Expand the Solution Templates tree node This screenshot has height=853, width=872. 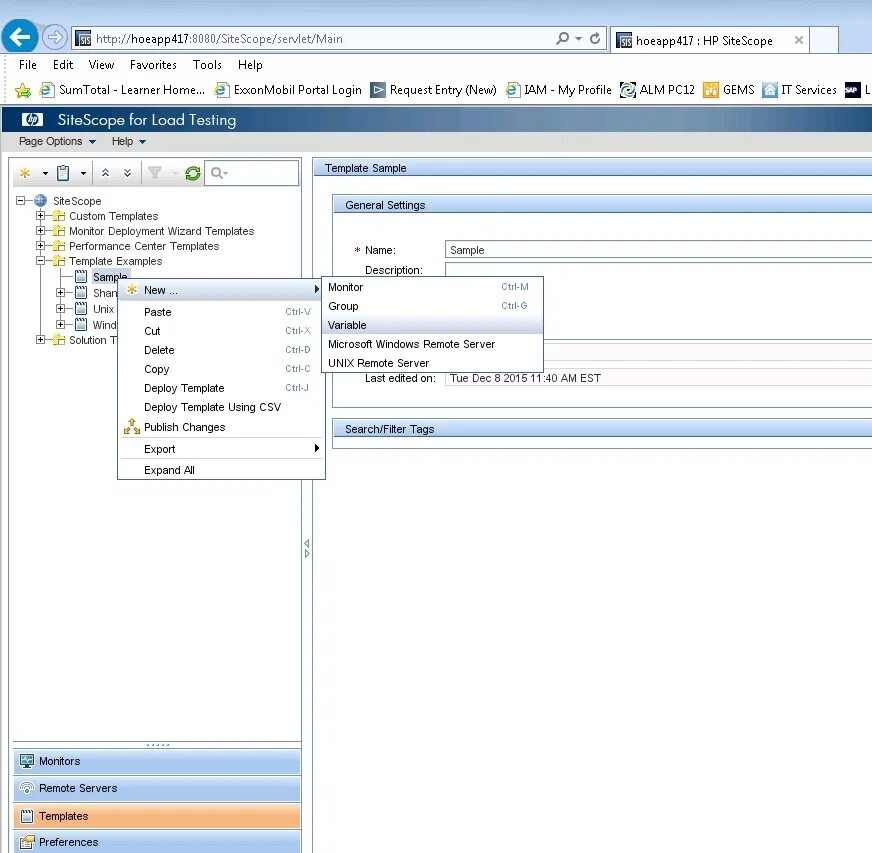coord(41,339)
